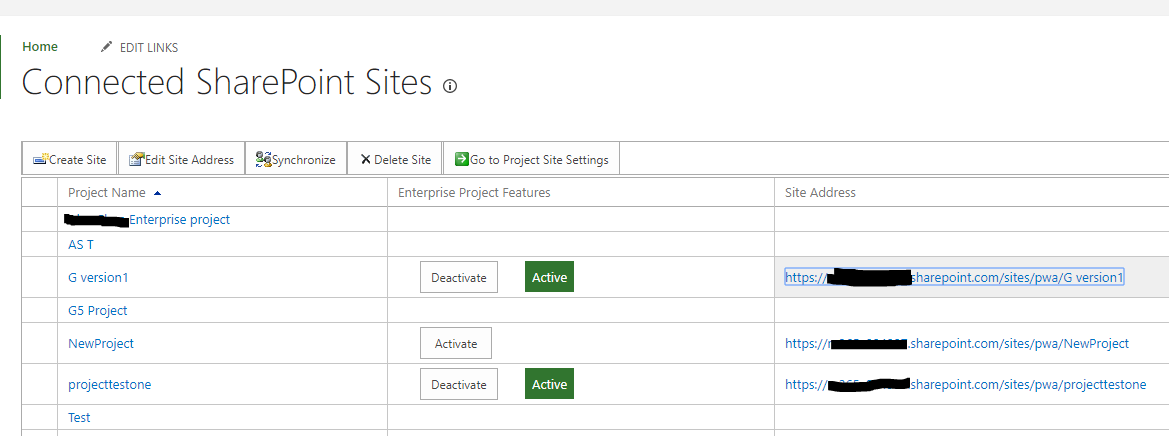Click the Create Site toolbar icon

tap(40, 159)
